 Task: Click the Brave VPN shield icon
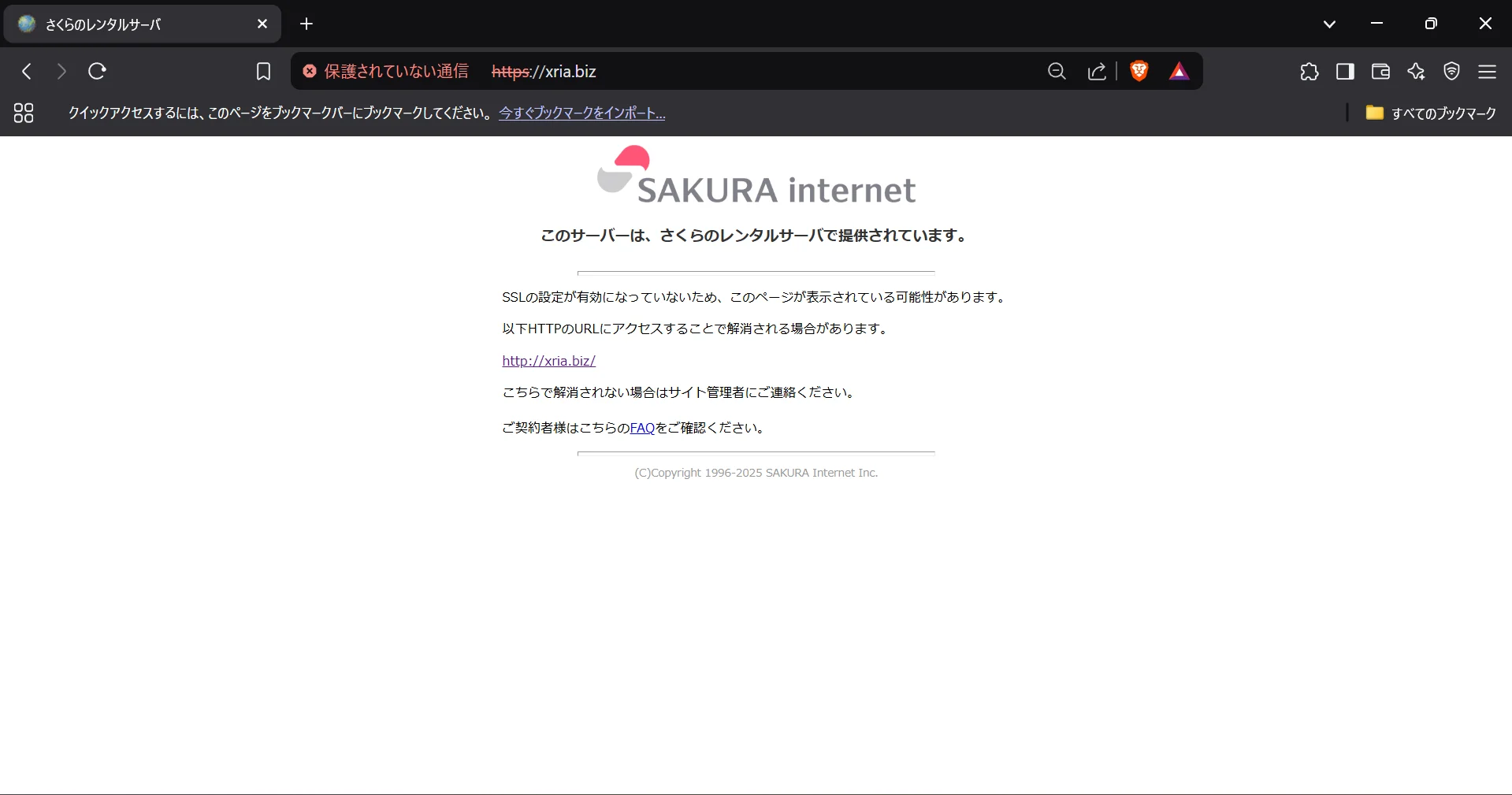pyautogui.click(x=1451, y=72)
